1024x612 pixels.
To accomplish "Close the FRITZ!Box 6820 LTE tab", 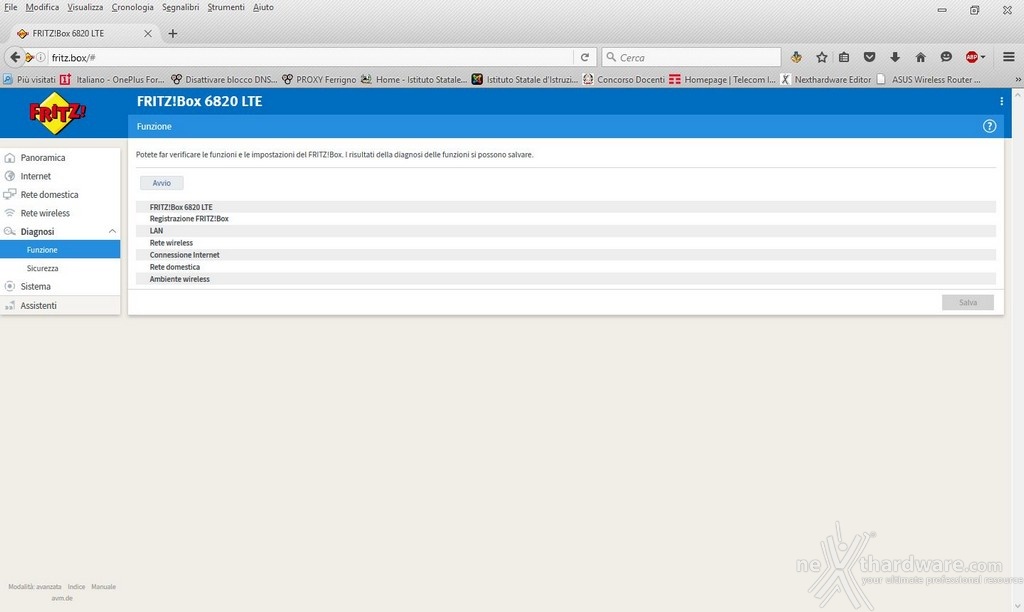I will point(148,33).
